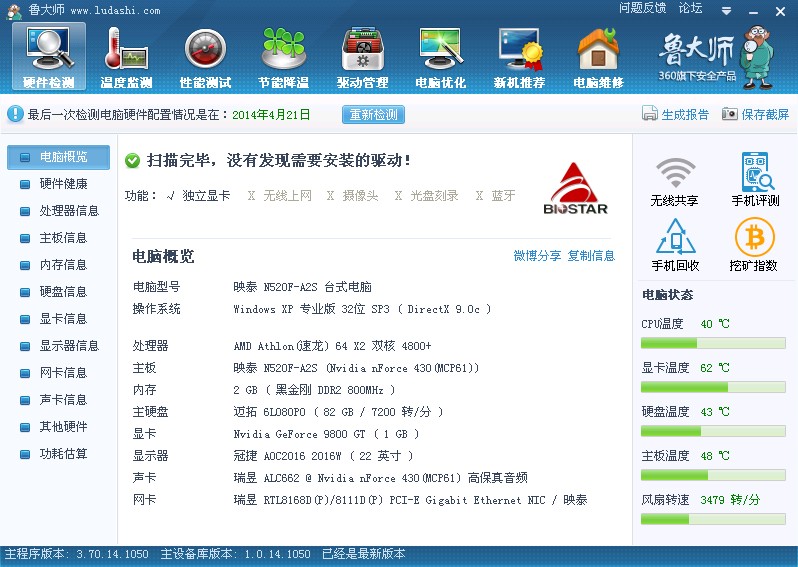Image resolution: width=798 pixels, height=567 pixels.
Task: Click the BIOSTAR brand logo
Action: (576, 188)
